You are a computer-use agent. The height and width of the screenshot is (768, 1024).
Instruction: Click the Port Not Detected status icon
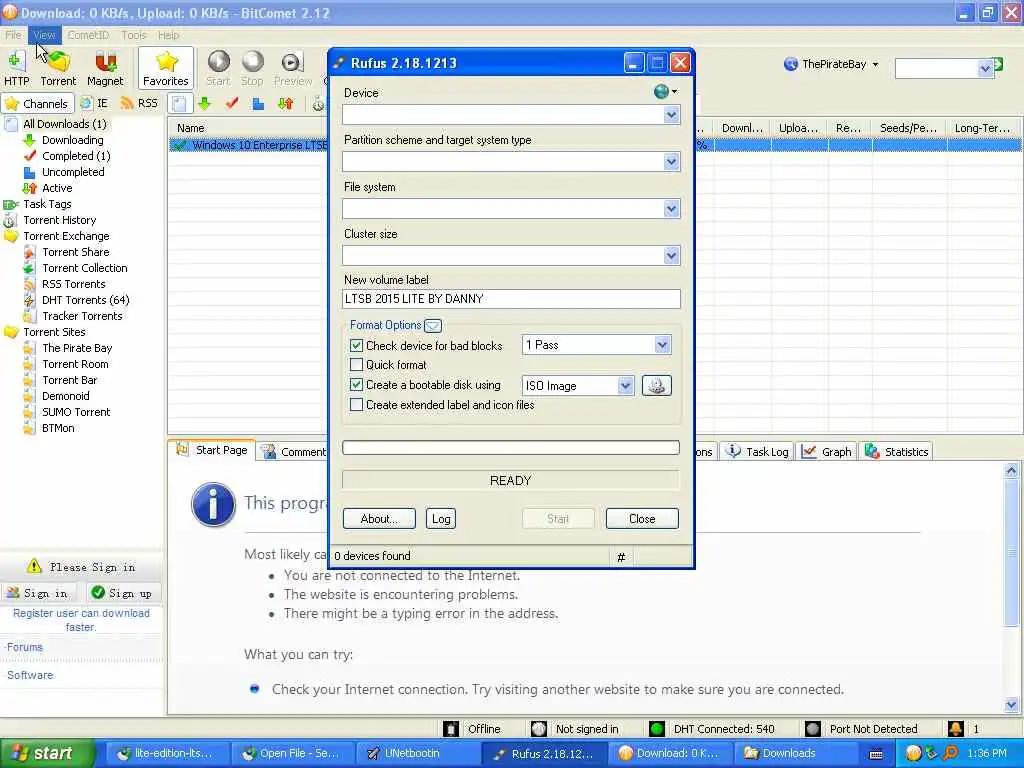tap(812, 729)
